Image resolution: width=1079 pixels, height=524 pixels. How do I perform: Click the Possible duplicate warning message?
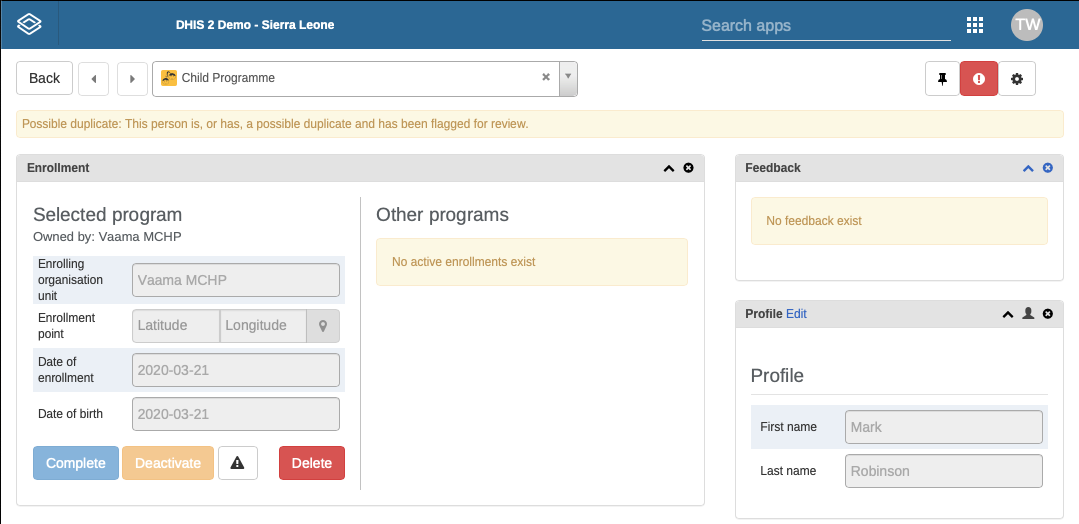tap(540, 124)
